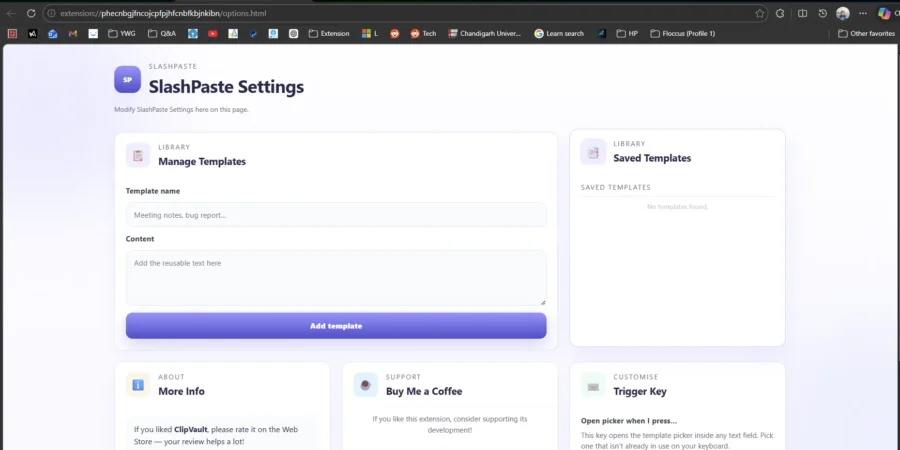This screenshot has height=450, width=900.
Task: Open the Tech bookmark
Action: [423, 34]
